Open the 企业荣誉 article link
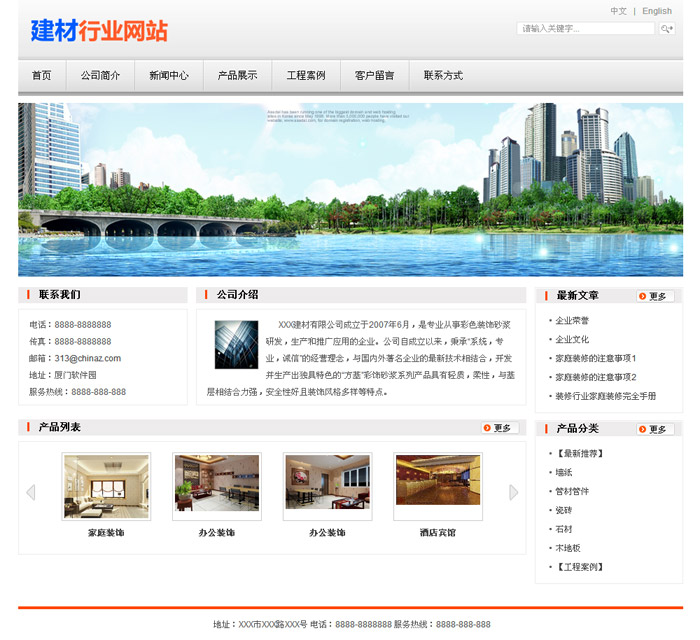Screen dimensions: 700x640 [572, 321]
